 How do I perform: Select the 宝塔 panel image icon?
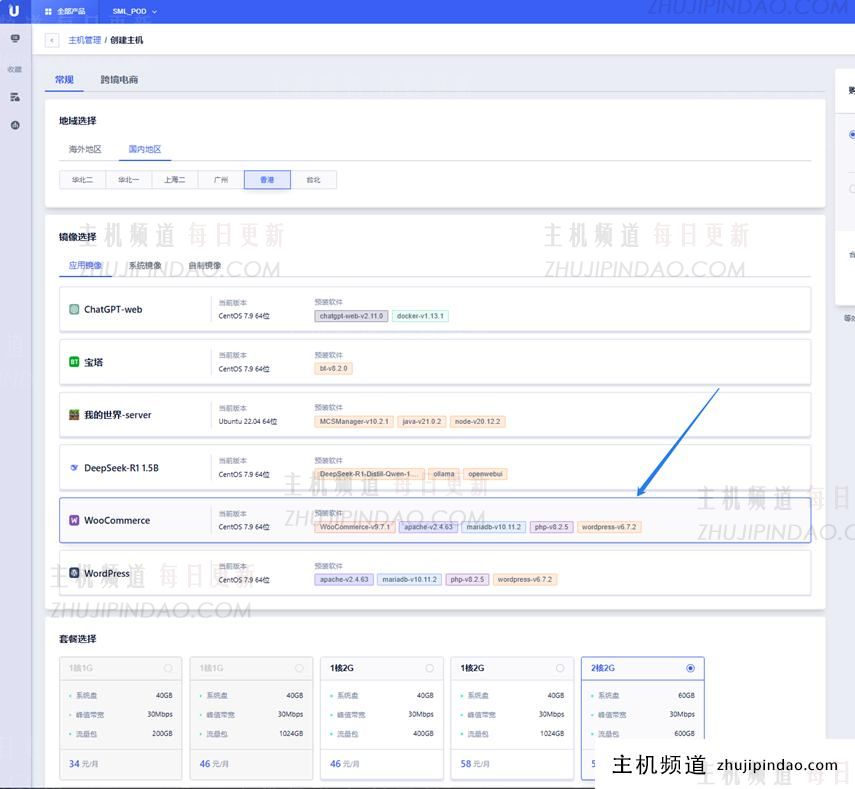(x=74, y=362)
